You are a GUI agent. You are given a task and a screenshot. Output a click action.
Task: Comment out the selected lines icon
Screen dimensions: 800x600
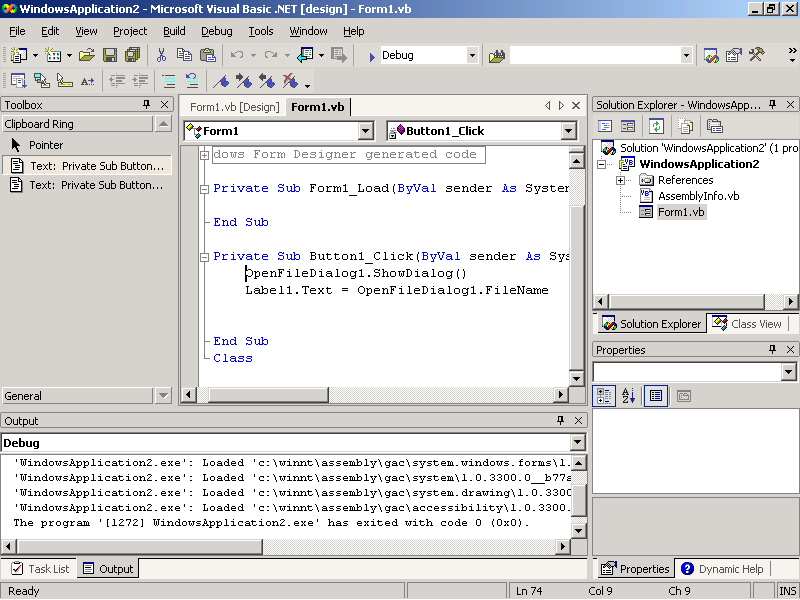[x=168, y=81]
